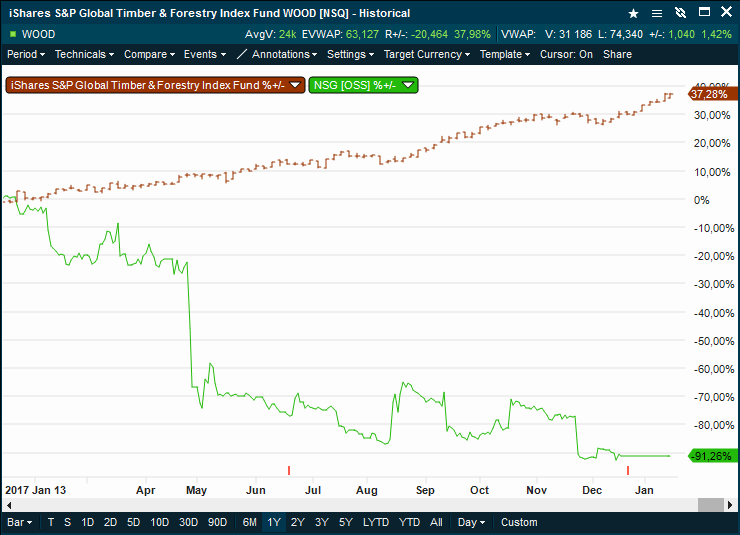The width and height of the screenshot is (740, 535).
Task: Open the Target Currency dropdown
Action: pos(427,54)
